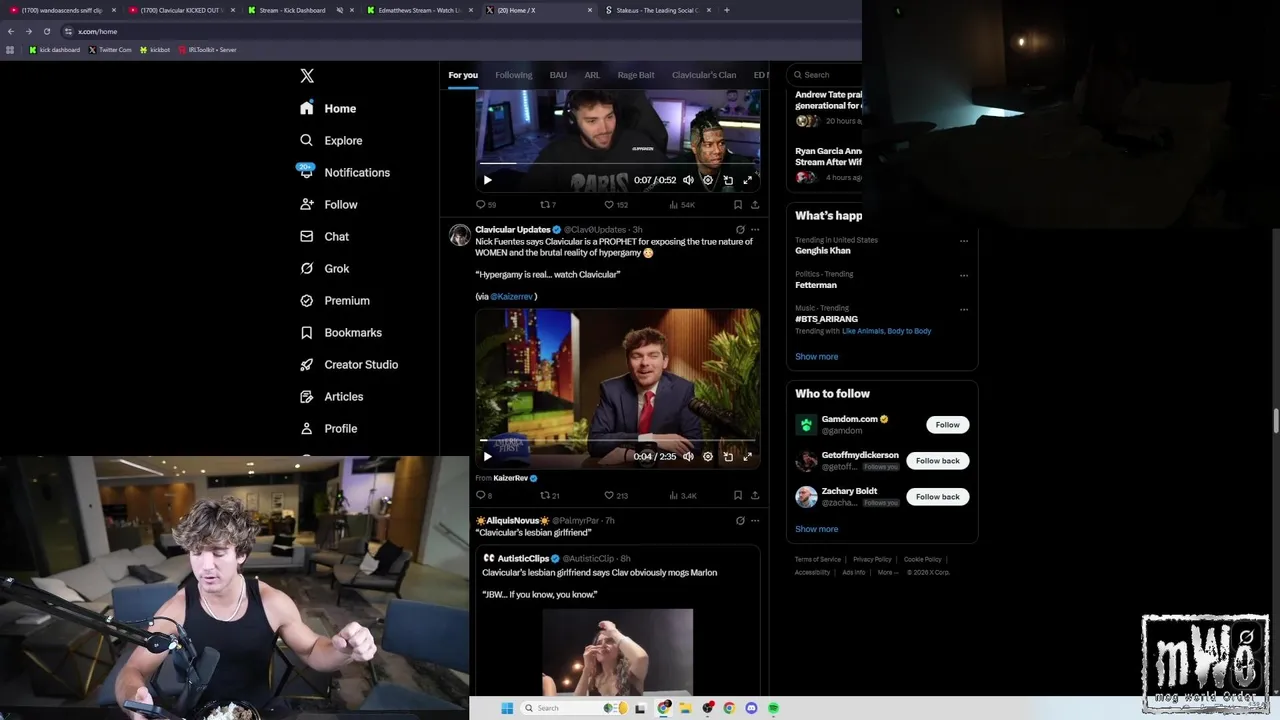This screenshot has width=1280, height=720.
Task: Switch to the Following timeline tab
Action: coord(513,75)
